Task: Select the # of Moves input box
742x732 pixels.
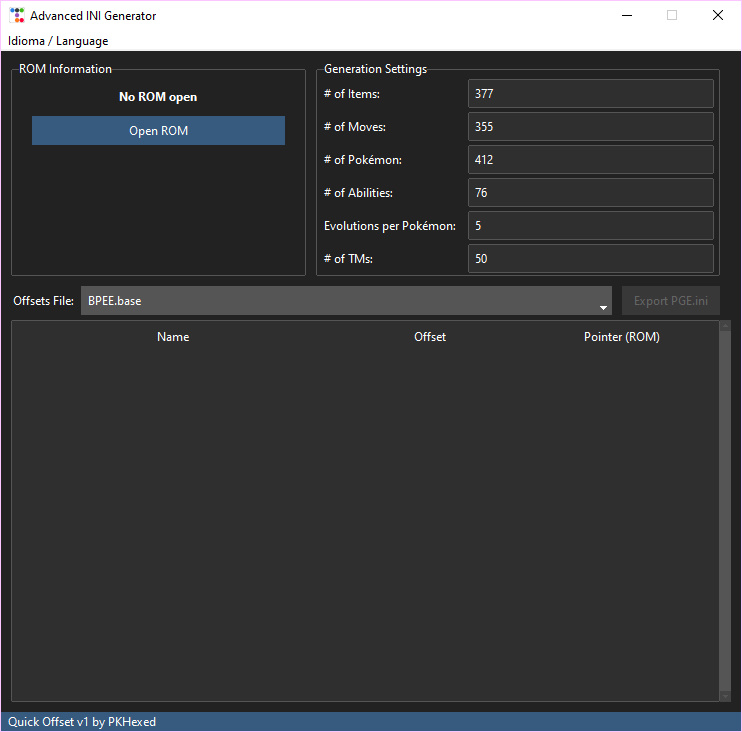Action: click(590, 127)
